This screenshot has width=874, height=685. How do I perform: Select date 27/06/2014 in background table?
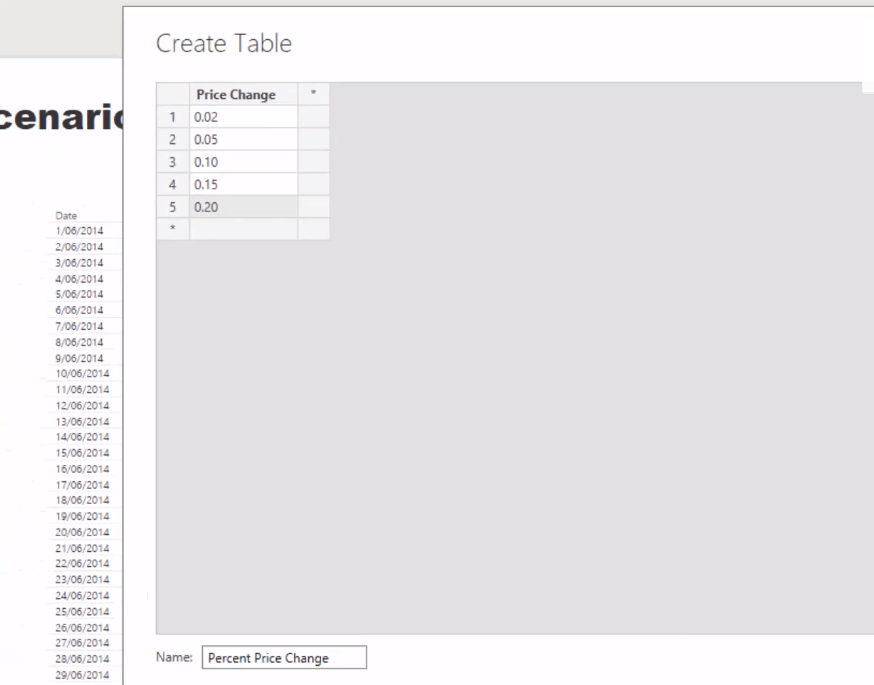click(x=82, y=643)
